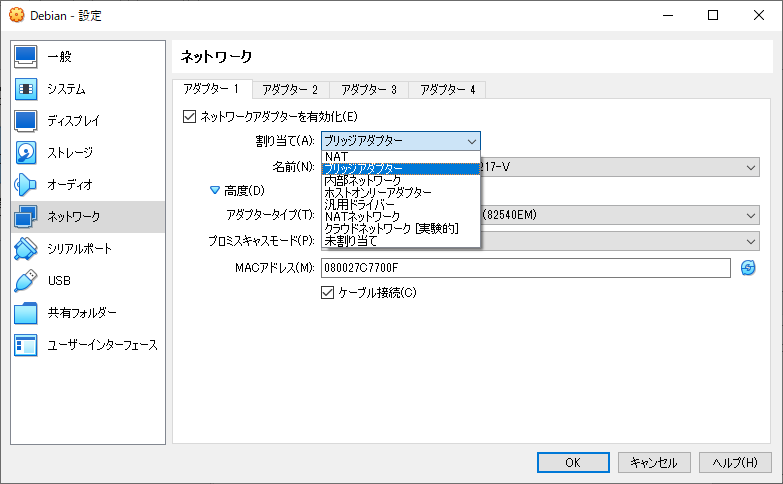Confirm settings with OK button
This screenshot has height=484, width=783.
click(573, 463)
